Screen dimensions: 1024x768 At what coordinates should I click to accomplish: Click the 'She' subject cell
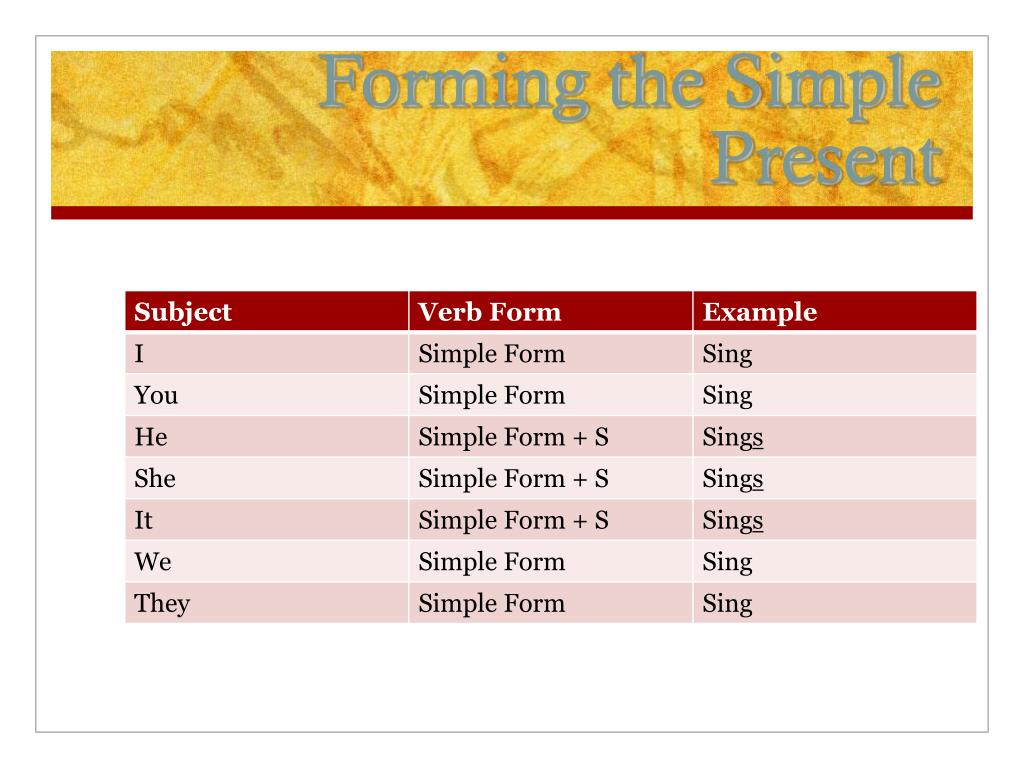coord(266,479)
